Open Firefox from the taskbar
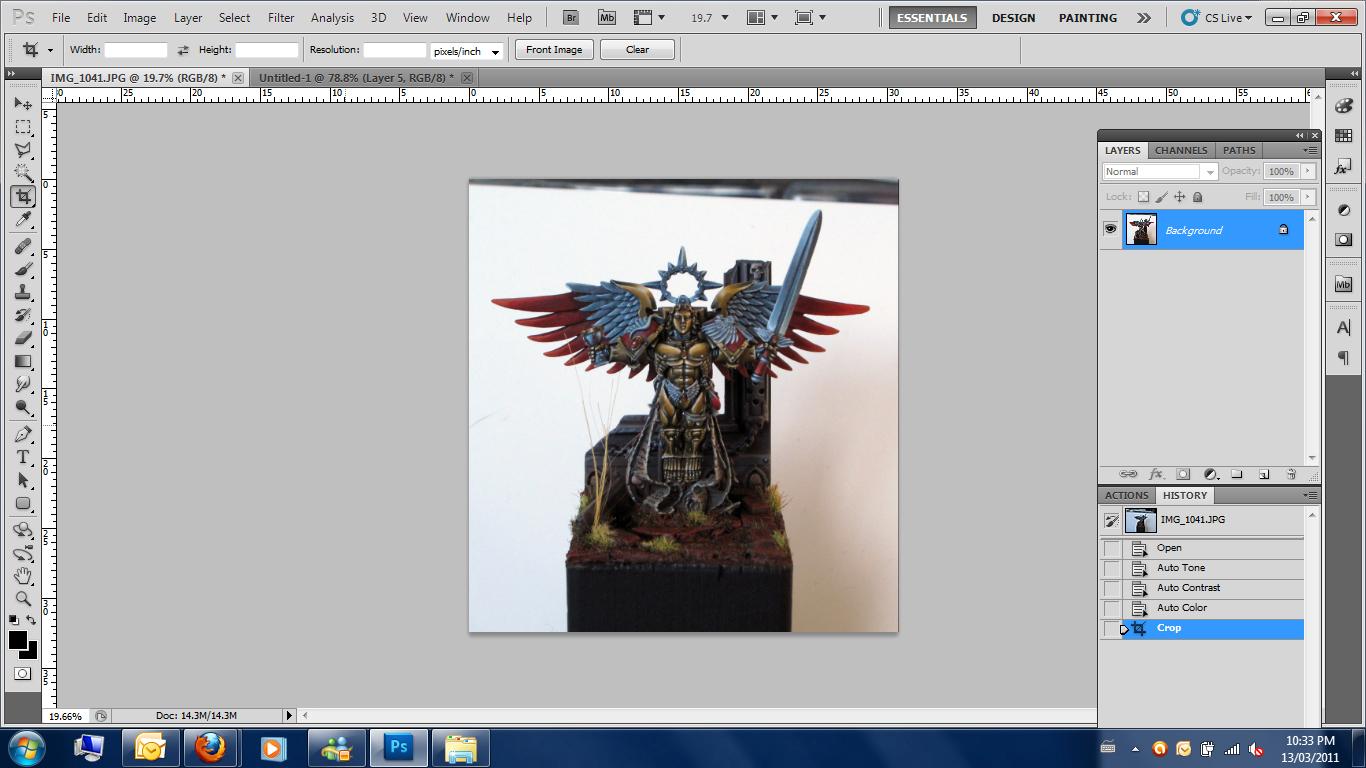The height and width of the screenshot is (768, 1366). click(210, 748)
